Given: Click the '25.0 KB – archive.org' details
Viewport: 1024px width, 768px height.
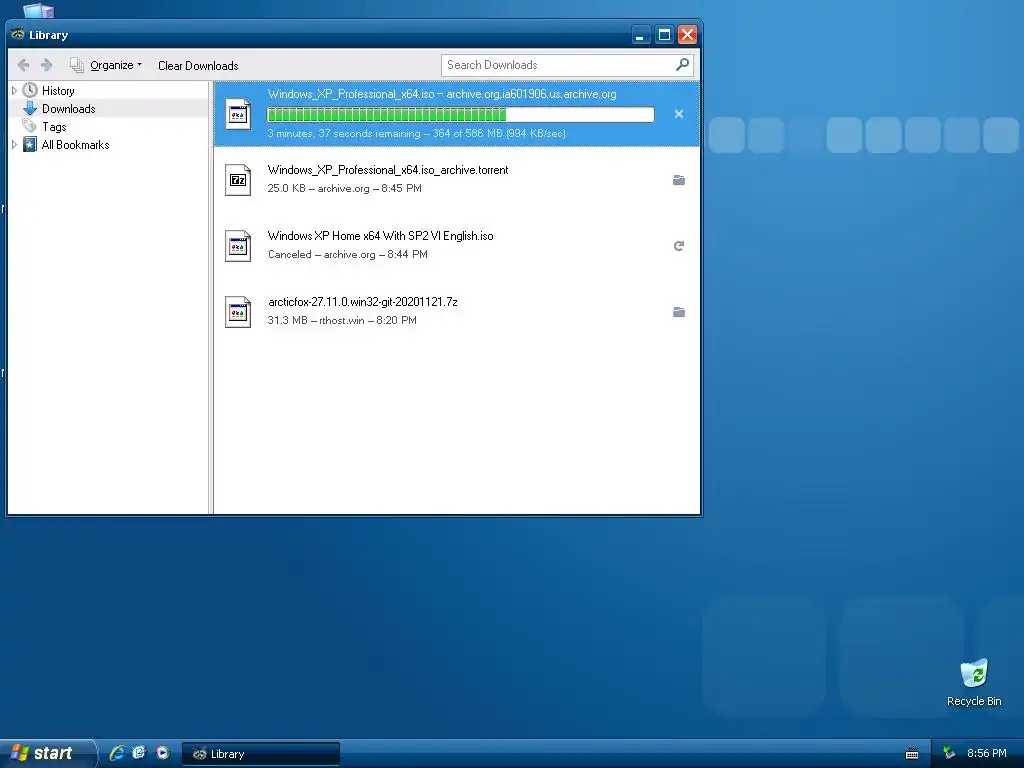Looking at the screenshot, I should point(344,188).
